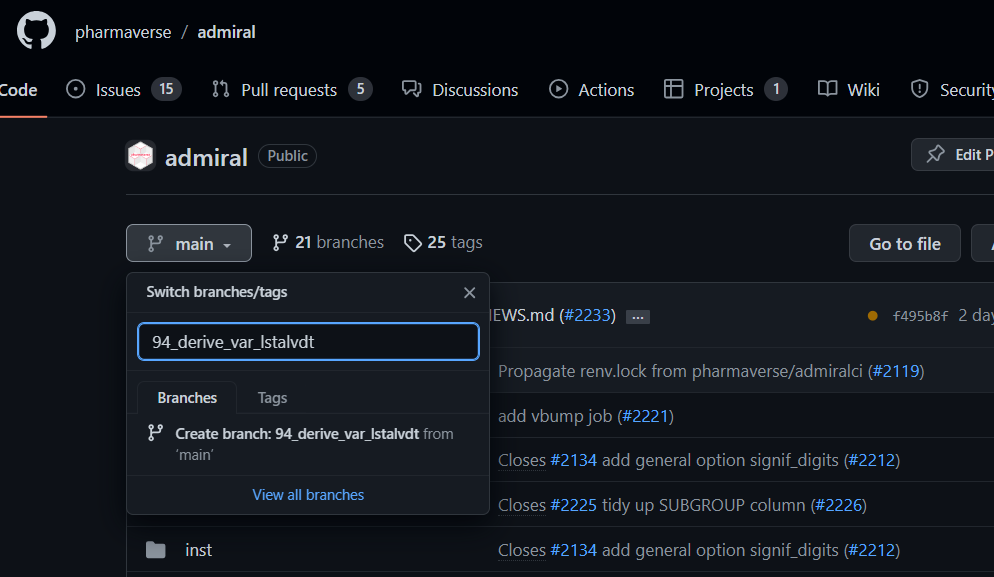Click View all branches link

(x=308, y=495)
